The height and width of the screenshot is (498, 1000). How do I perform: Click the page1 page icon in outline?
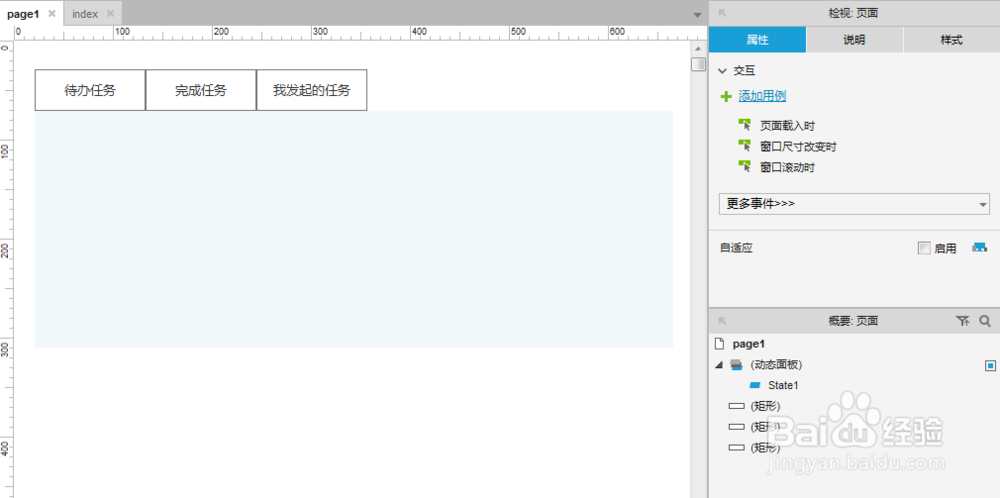719,344
